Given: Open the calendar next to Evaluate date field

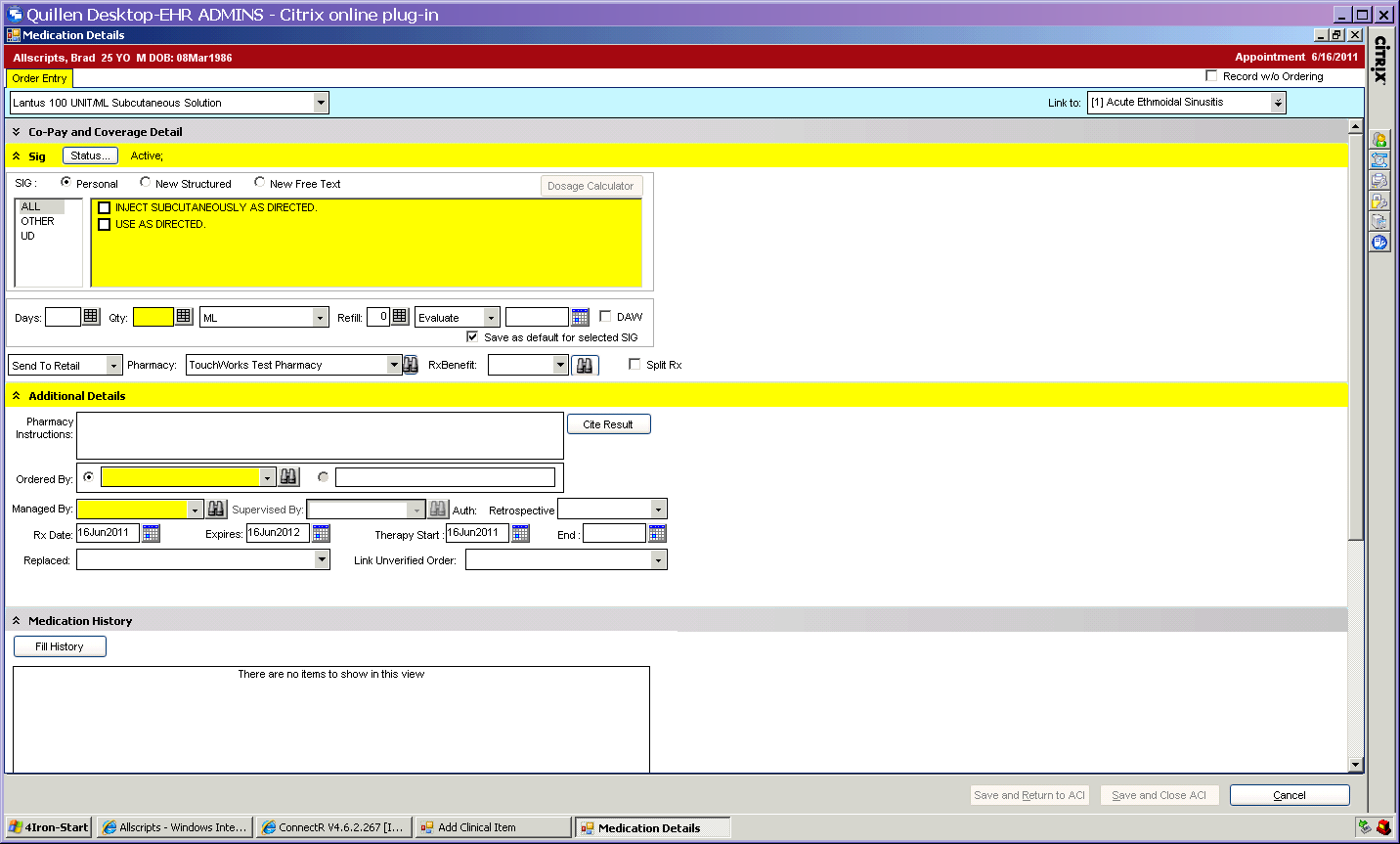Looking at the screenshot, I should click(581, 317).
